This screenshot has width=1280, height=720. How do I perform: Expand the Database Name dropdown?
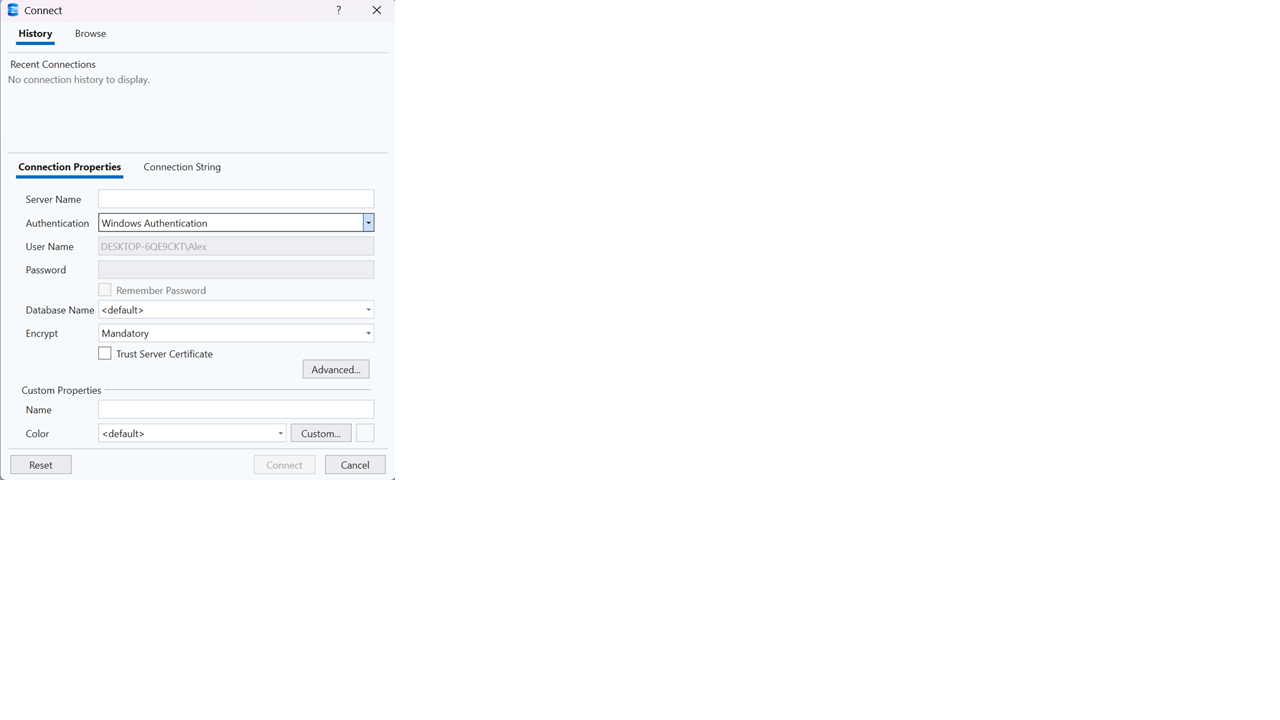point(368,310)
